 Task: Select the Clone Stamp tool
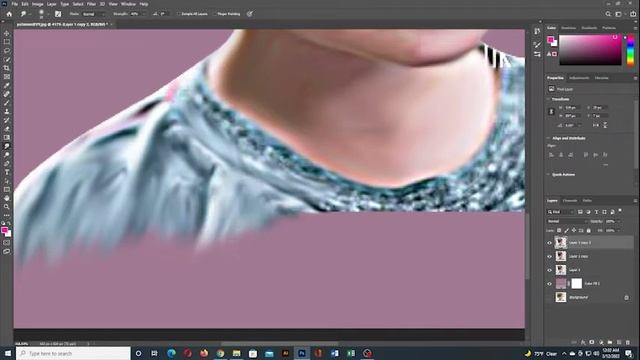pos(7,111)
